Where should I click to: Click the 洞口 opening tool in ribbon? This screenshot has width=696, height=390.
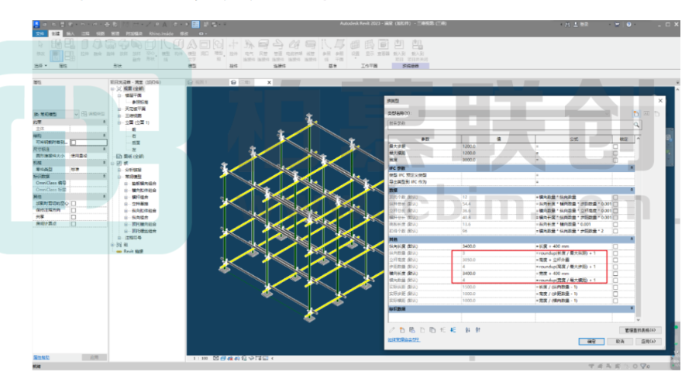(x=205, y=47)
